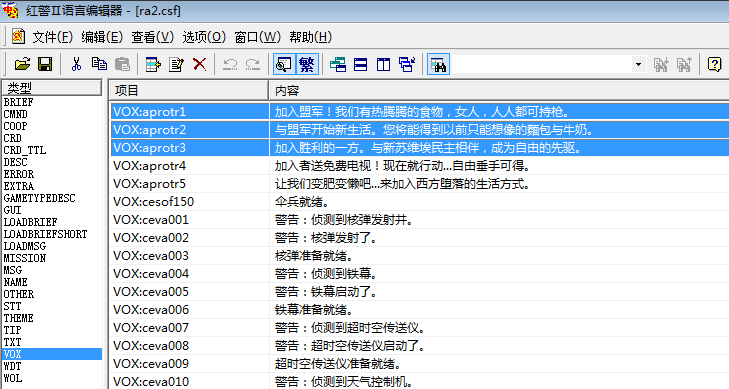Click the Paste clipboard icon
The image size is (729, 389).
point(122,64)
